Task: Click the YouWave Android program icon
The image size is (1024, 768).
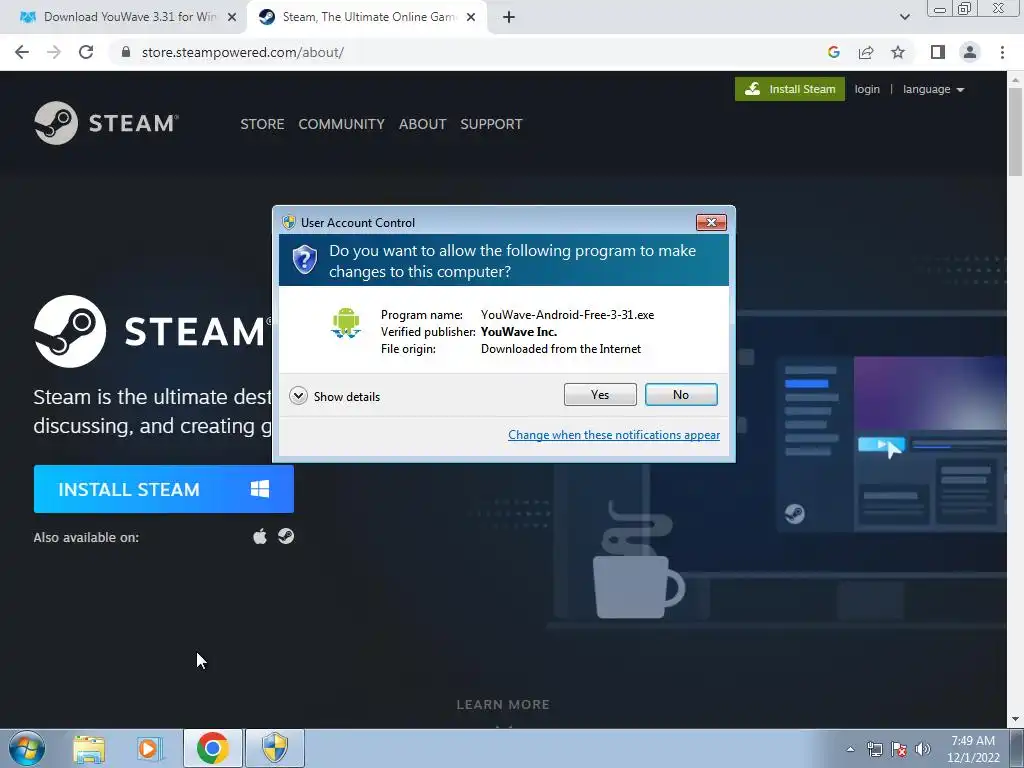Action: pos(345,323)
